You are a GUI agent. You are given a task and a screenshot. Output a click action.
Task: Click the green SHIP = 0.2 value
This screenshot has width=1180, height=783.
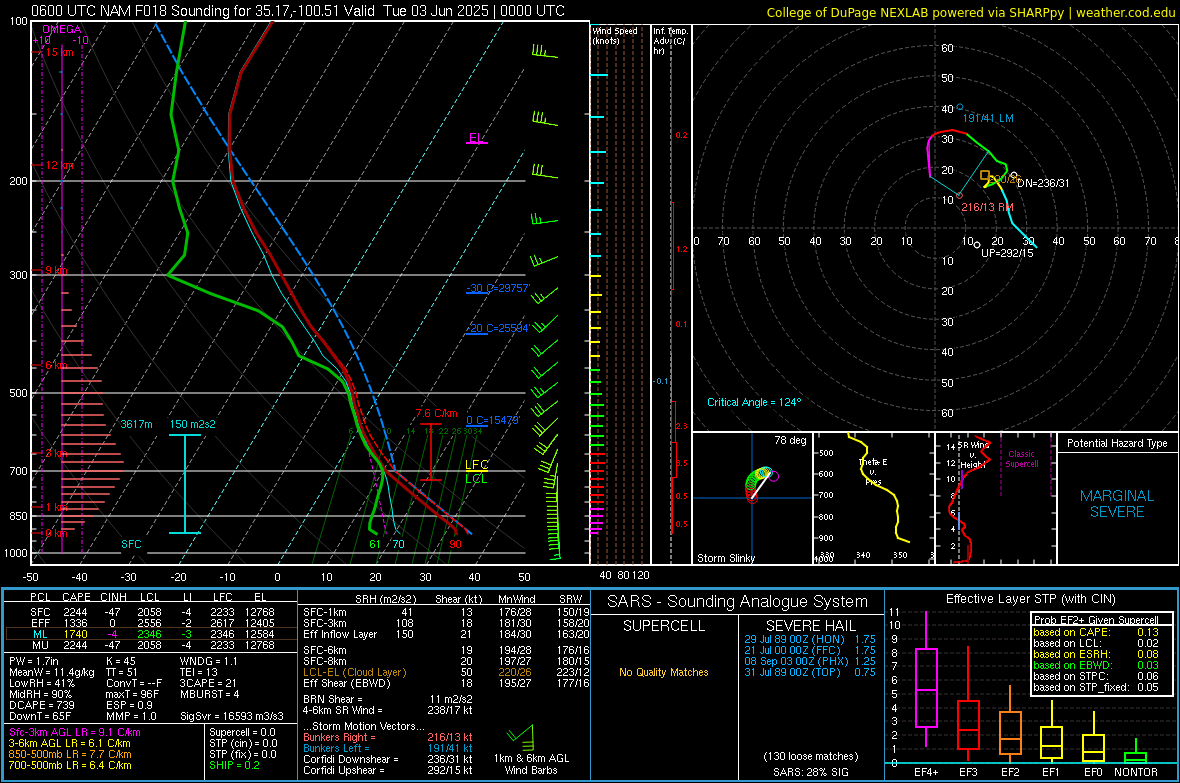pyautogui.click(x=234, y=765)
